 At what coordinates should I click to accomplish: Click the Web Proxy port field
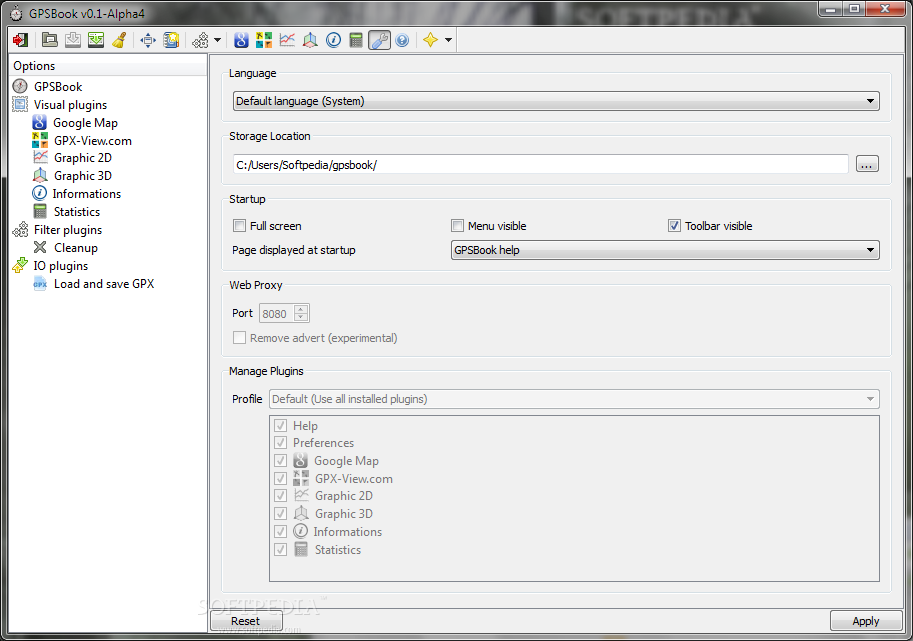[277, 314]
